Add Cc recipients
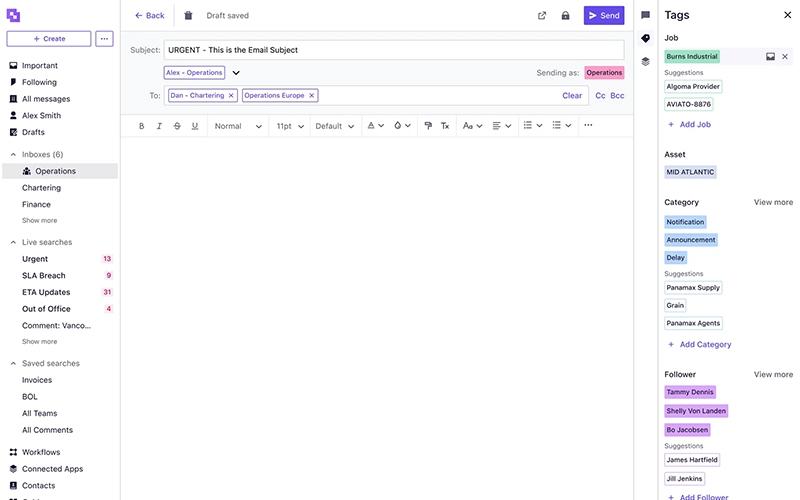Image resolution: width=800 pixels, height=500 pixels. (x=600, y=95)
